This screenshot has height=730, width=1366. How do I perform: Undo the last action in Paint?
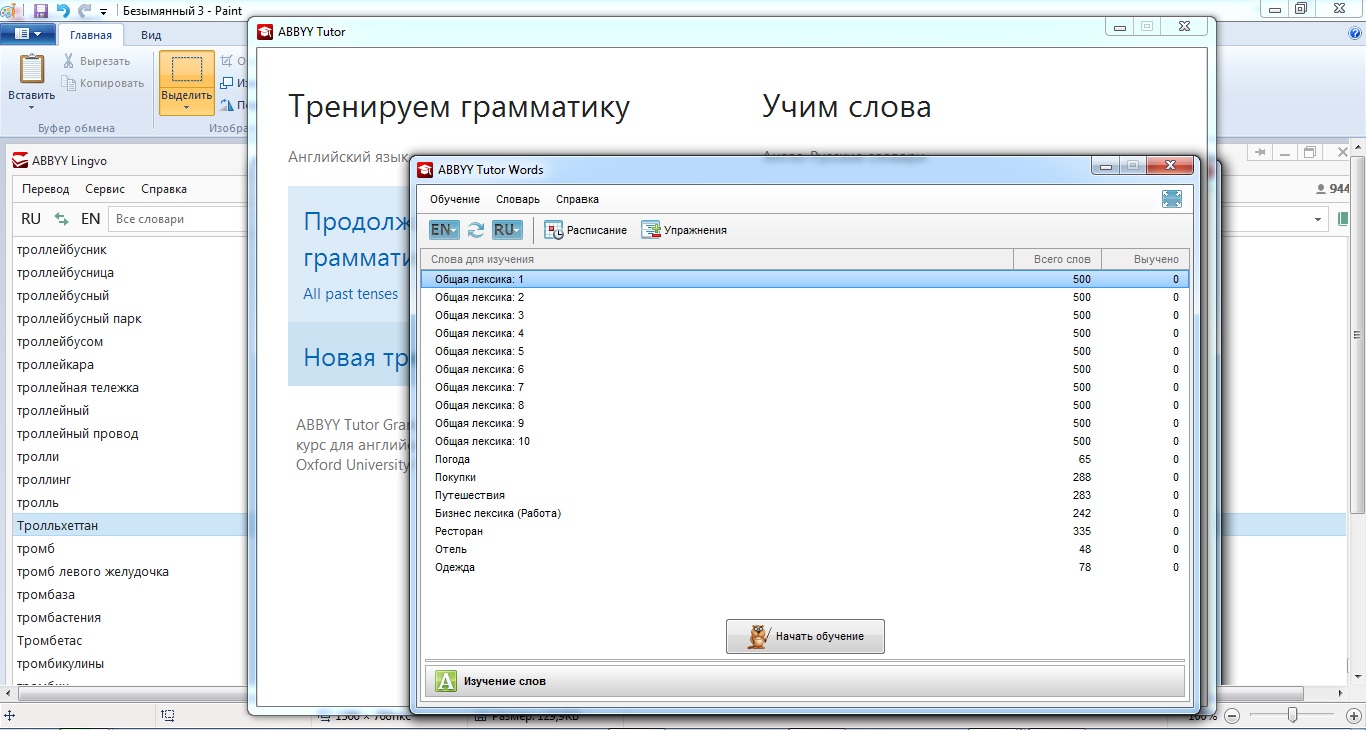[63, 10]
